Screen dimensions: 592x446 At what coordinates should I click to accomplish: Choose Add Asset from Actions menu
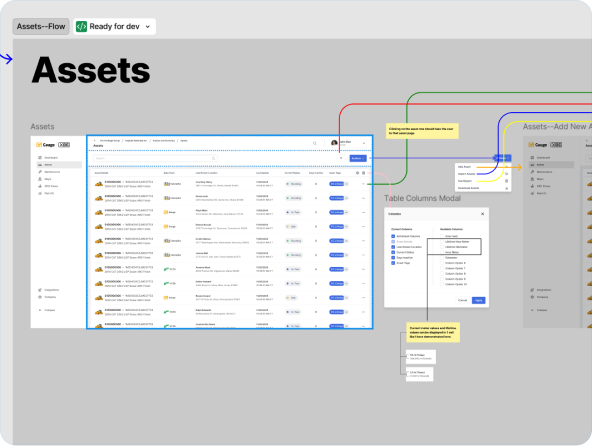pyautogui.click(x=483, y=167)
